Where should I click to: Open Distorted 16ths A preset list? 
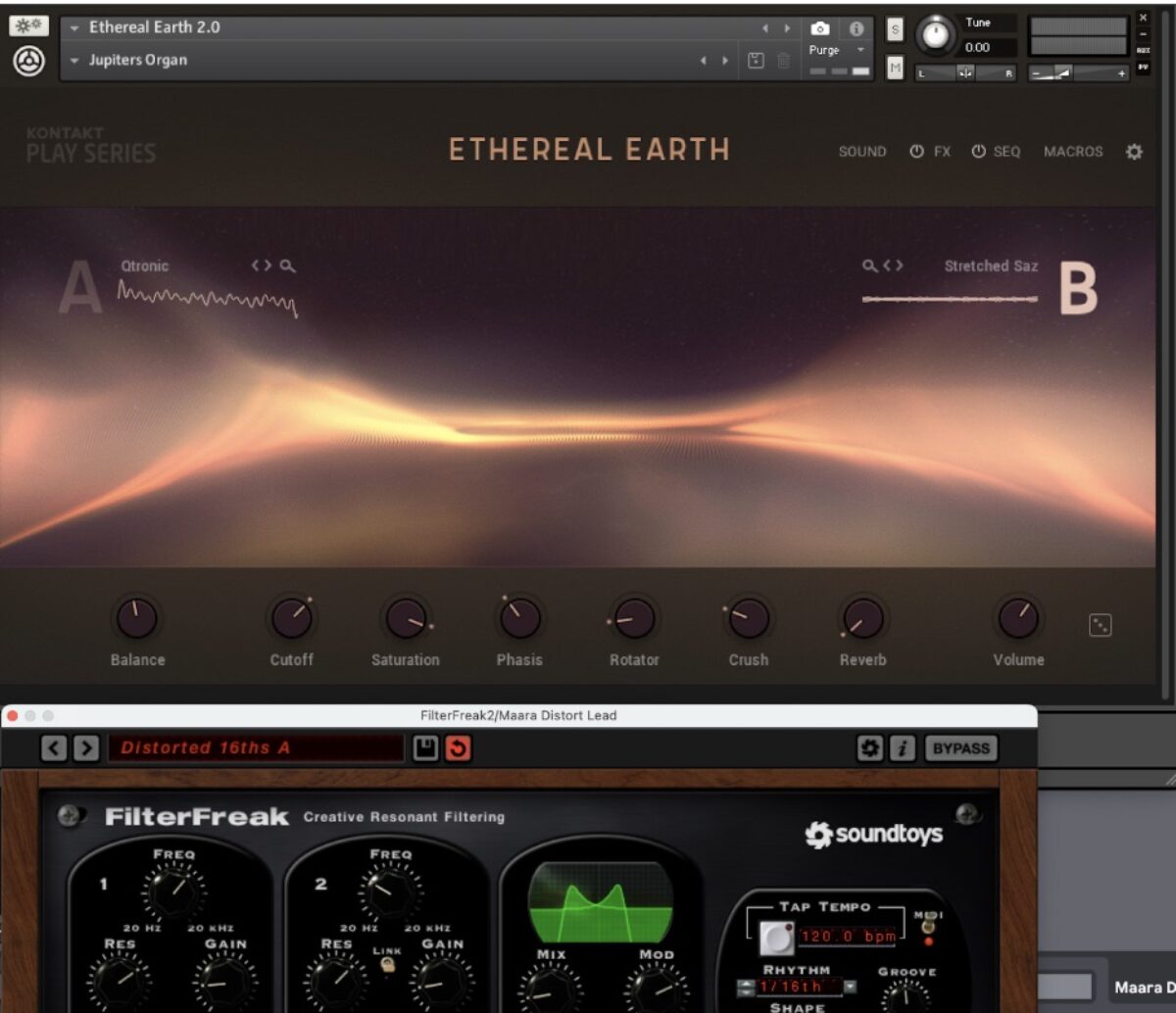point(256,748)
